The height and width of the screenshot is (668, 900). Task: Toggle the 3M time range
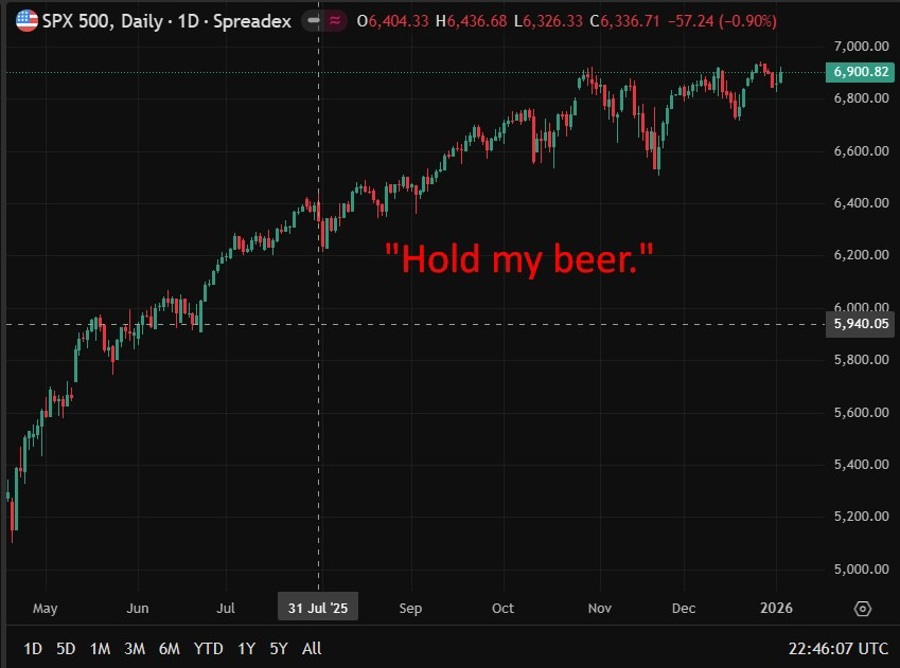[x=135, y=648]
